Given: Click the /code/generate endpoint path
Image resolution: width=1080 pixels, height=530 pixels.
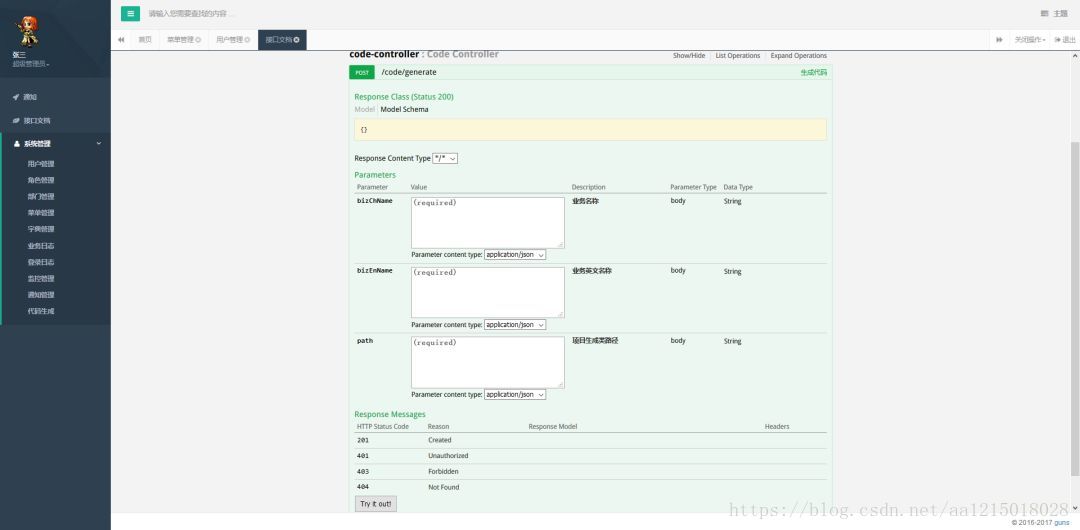Looking at the screenshot, I should (x=409, y=72).
